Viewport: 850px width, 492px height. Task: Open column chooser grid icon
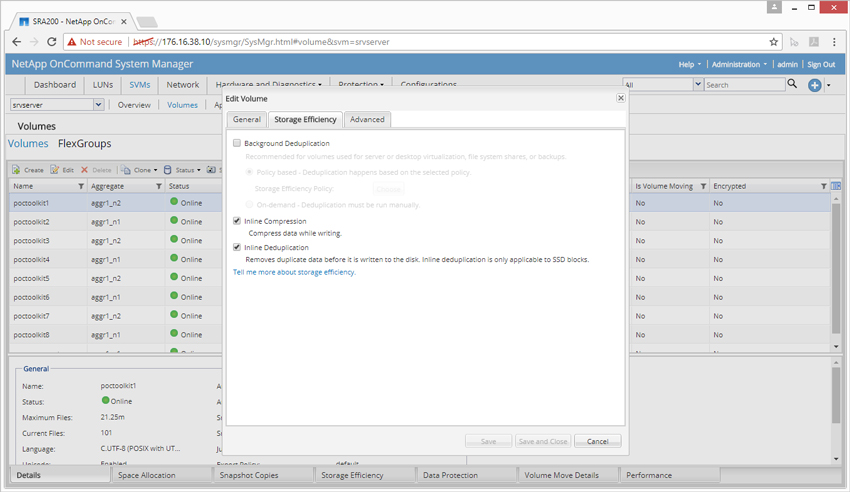click(x=836, y=186)
